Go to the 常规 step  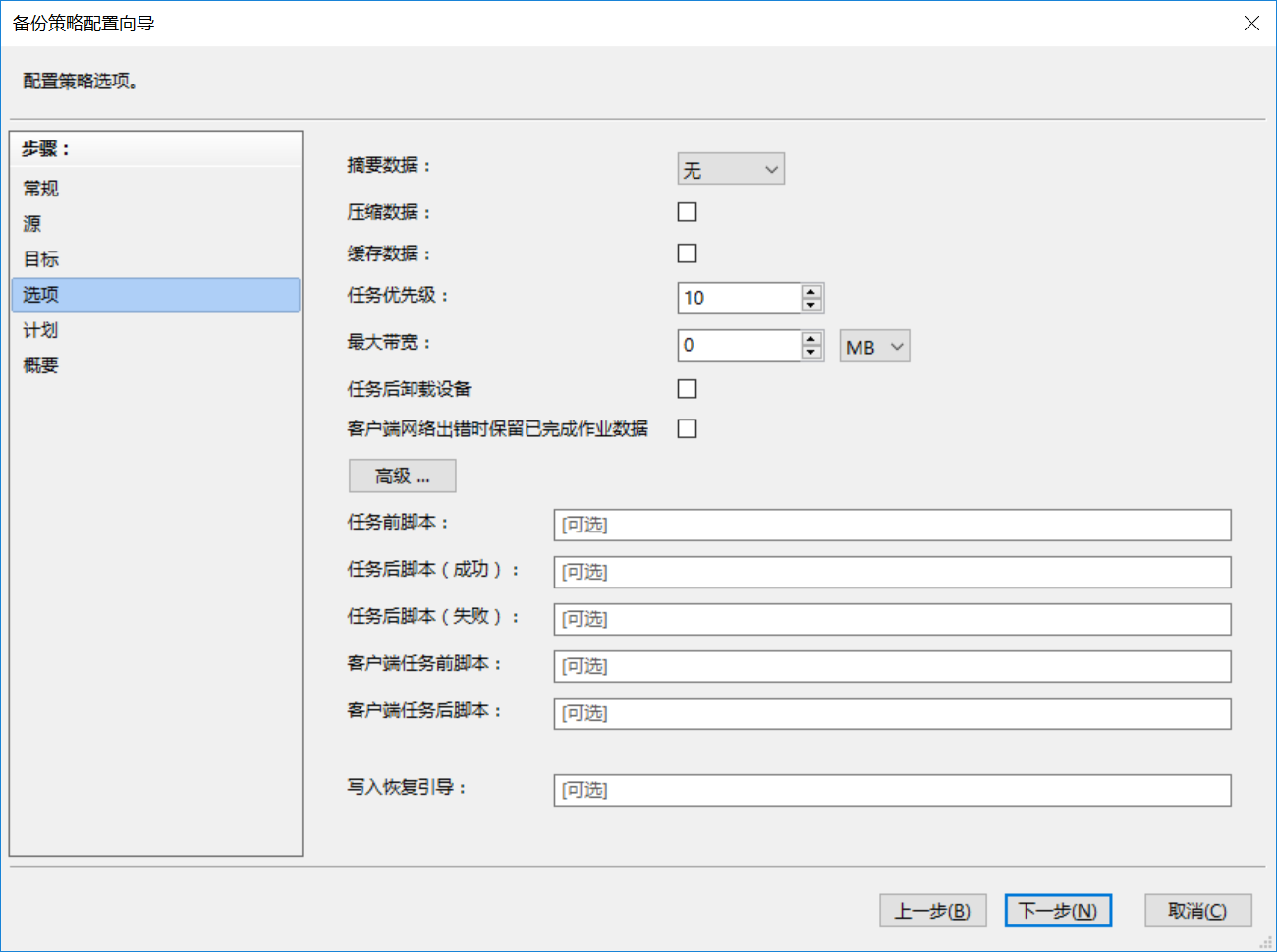click(41, 189)
